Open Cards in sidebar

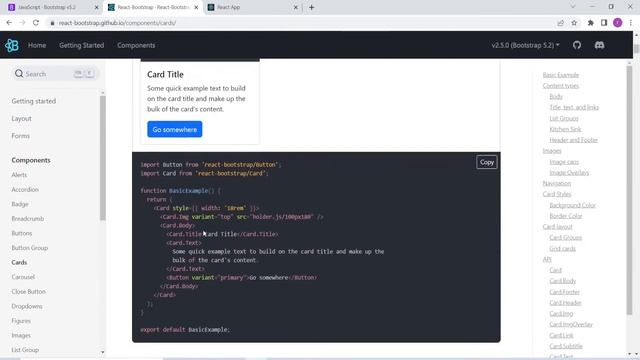coord(19,262)
